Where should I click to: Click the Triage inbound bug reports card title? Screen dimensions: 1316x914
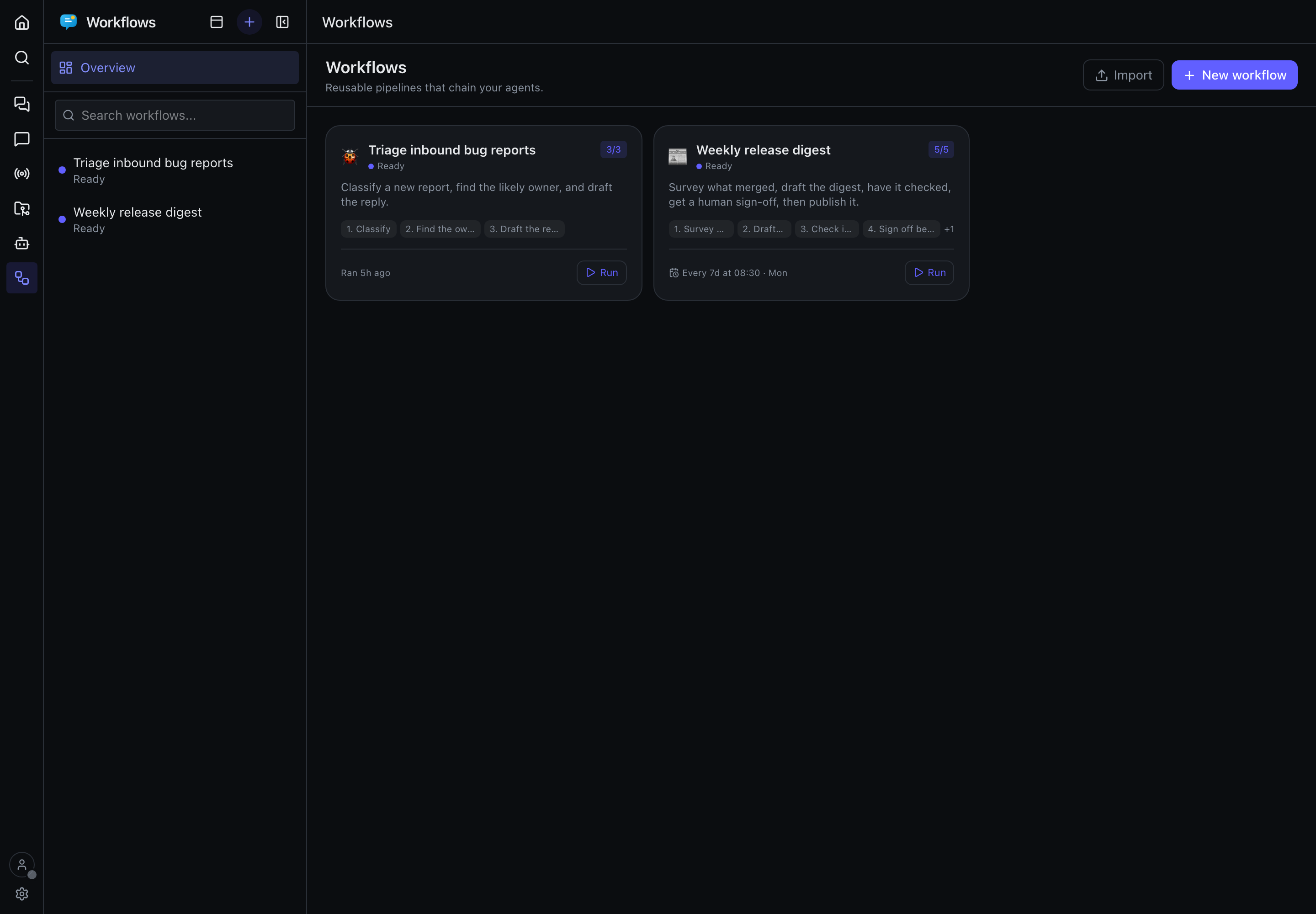pos(452,150)
